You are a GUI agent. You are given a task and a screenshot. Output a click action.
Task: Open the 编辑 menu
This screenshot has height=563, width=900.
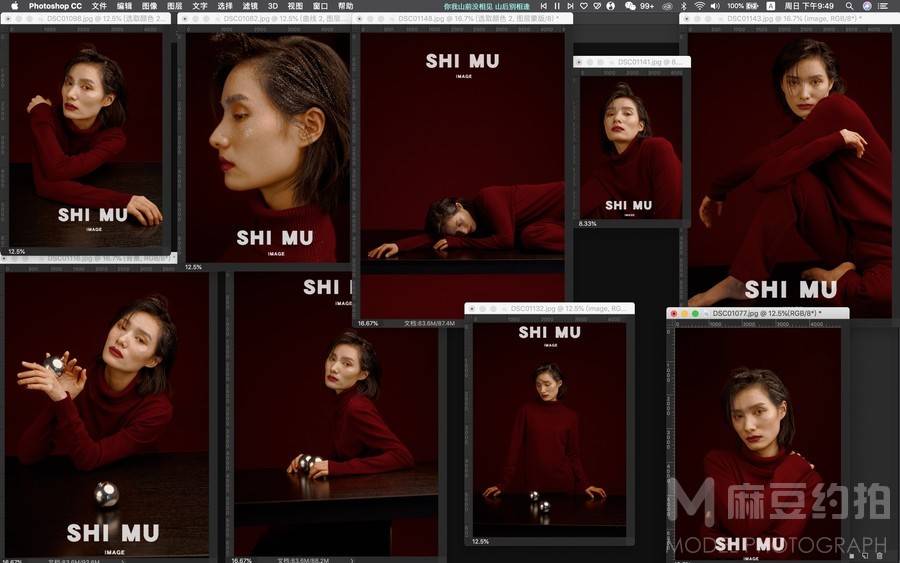(124, 6)
